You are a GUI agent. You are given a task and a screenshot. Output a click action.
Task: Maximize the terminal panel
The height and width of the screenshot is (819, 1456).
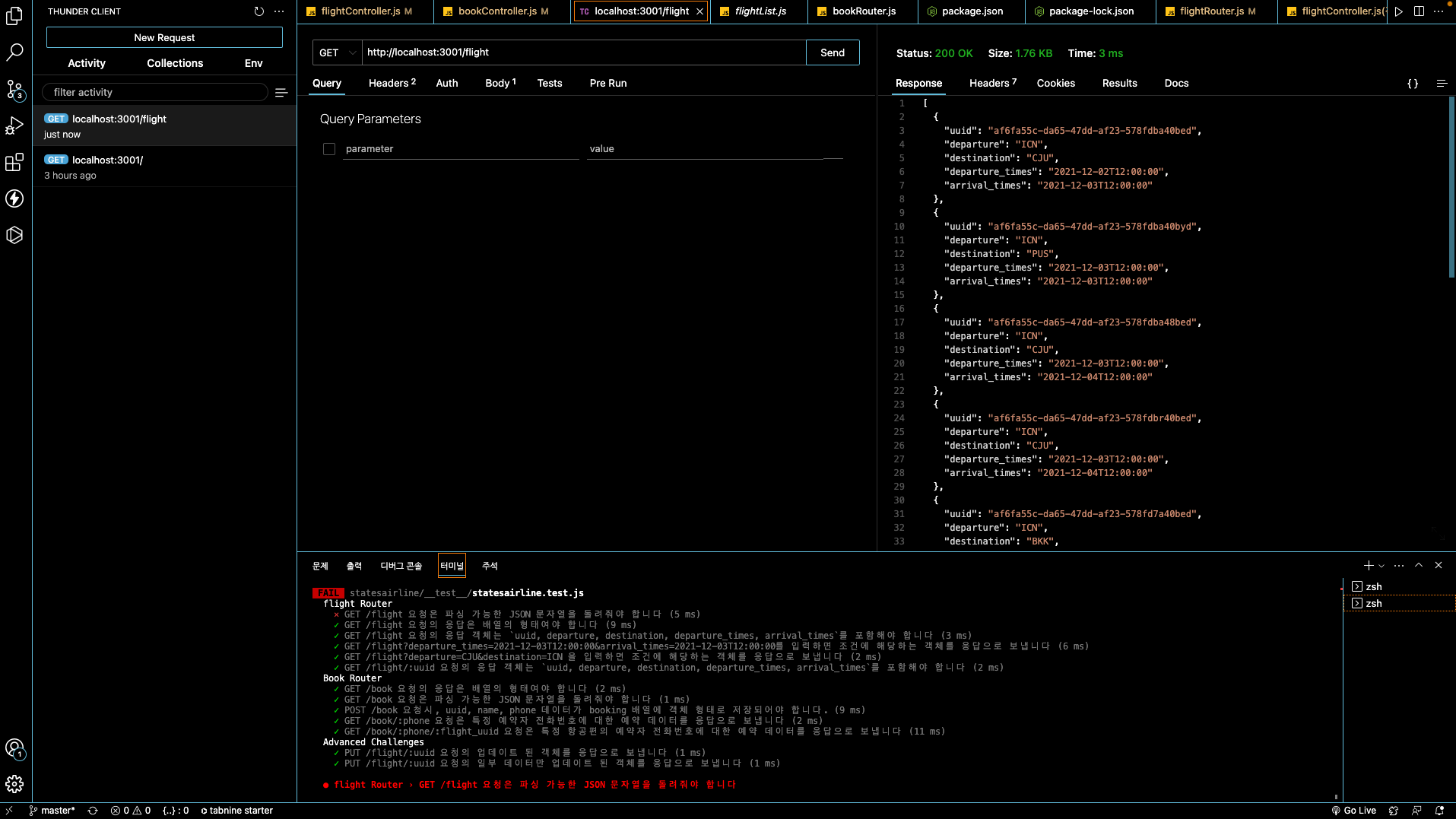[1419, 565]
